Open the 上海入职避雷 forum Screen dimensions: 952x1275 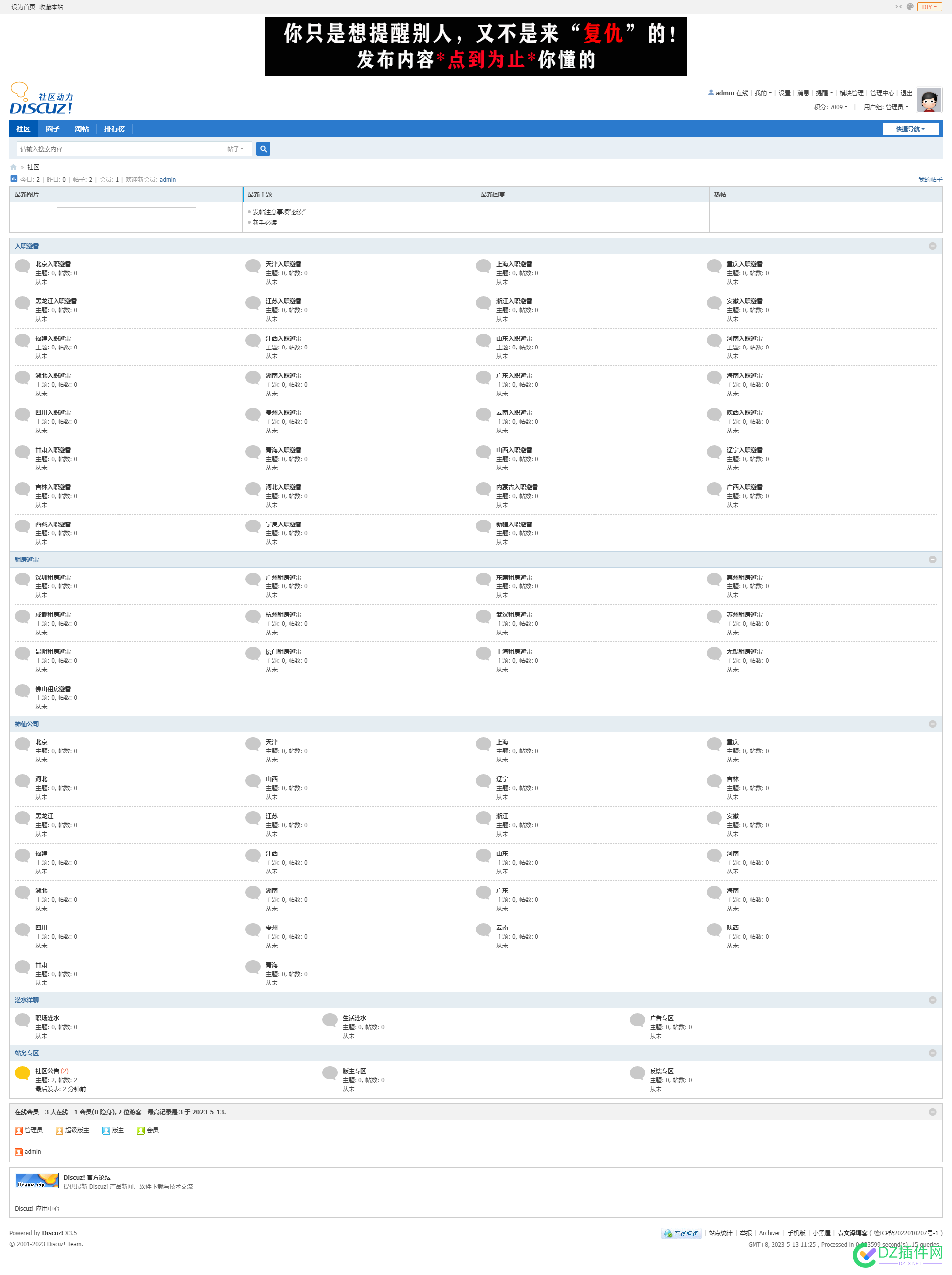pyautogui.click(x=514, y=264)
